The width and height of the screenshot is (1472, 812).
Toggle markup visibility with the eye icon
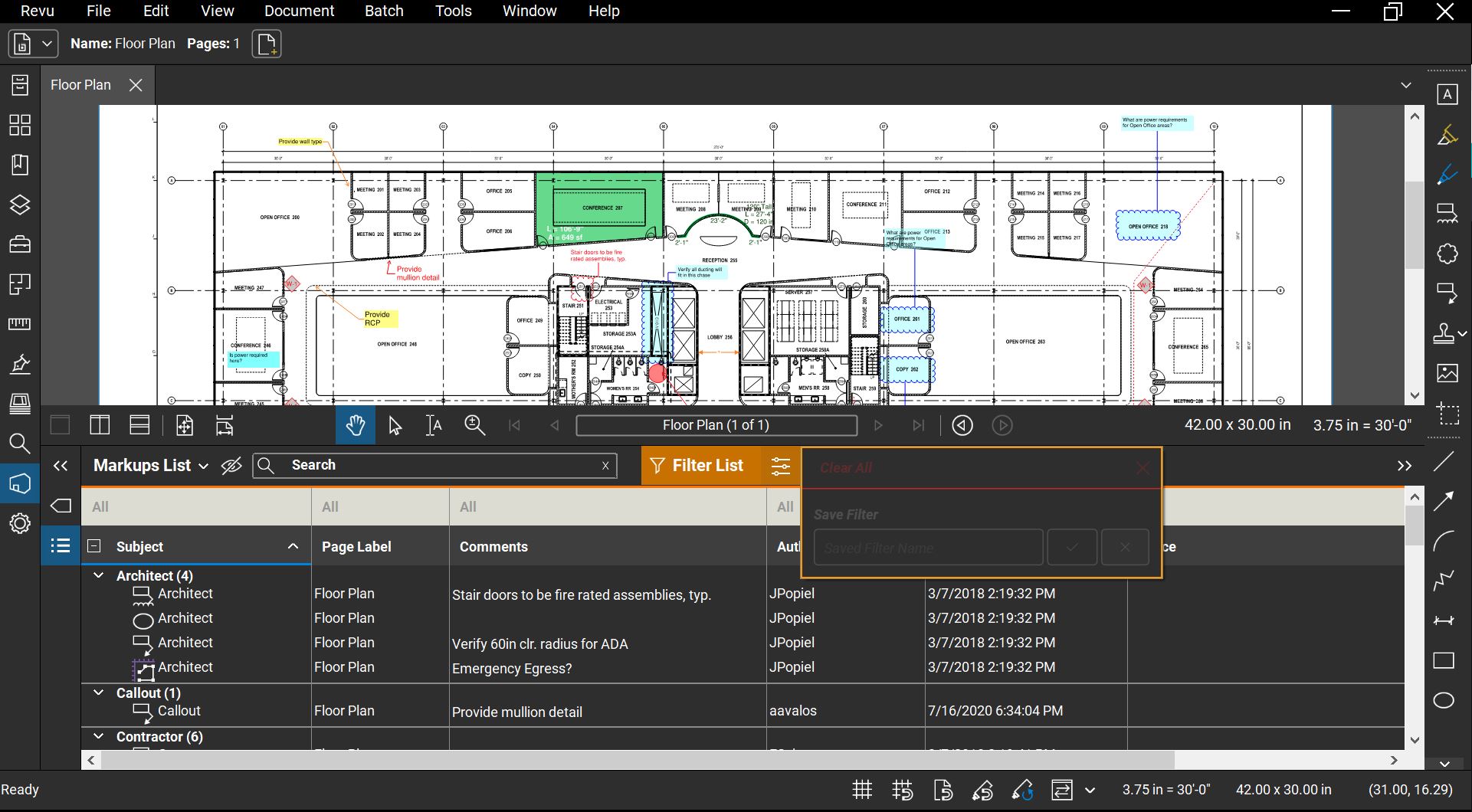pyautogui.click(x=231, y=465)
